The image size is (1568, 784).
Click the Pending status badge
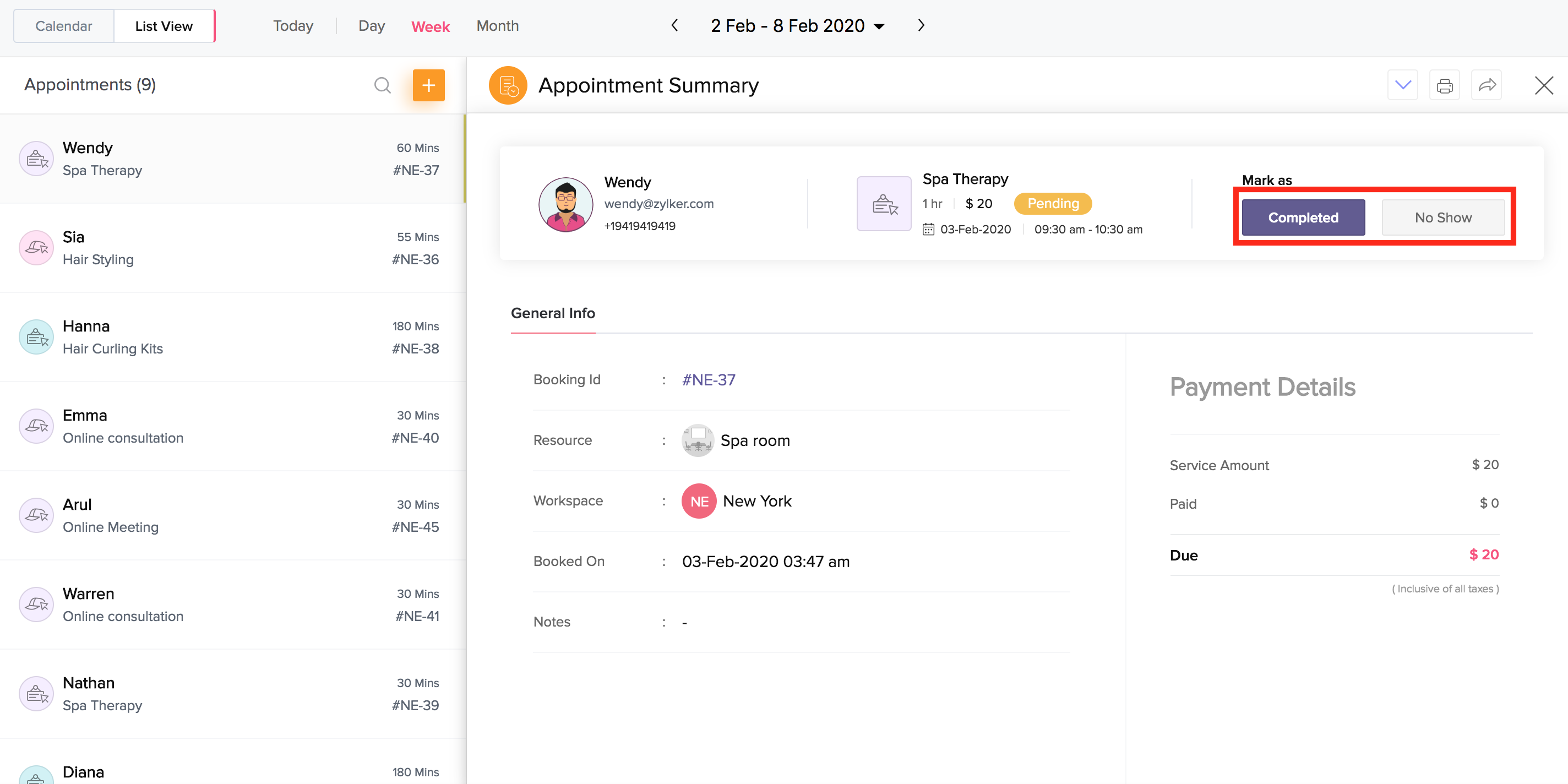(1053, 203)
